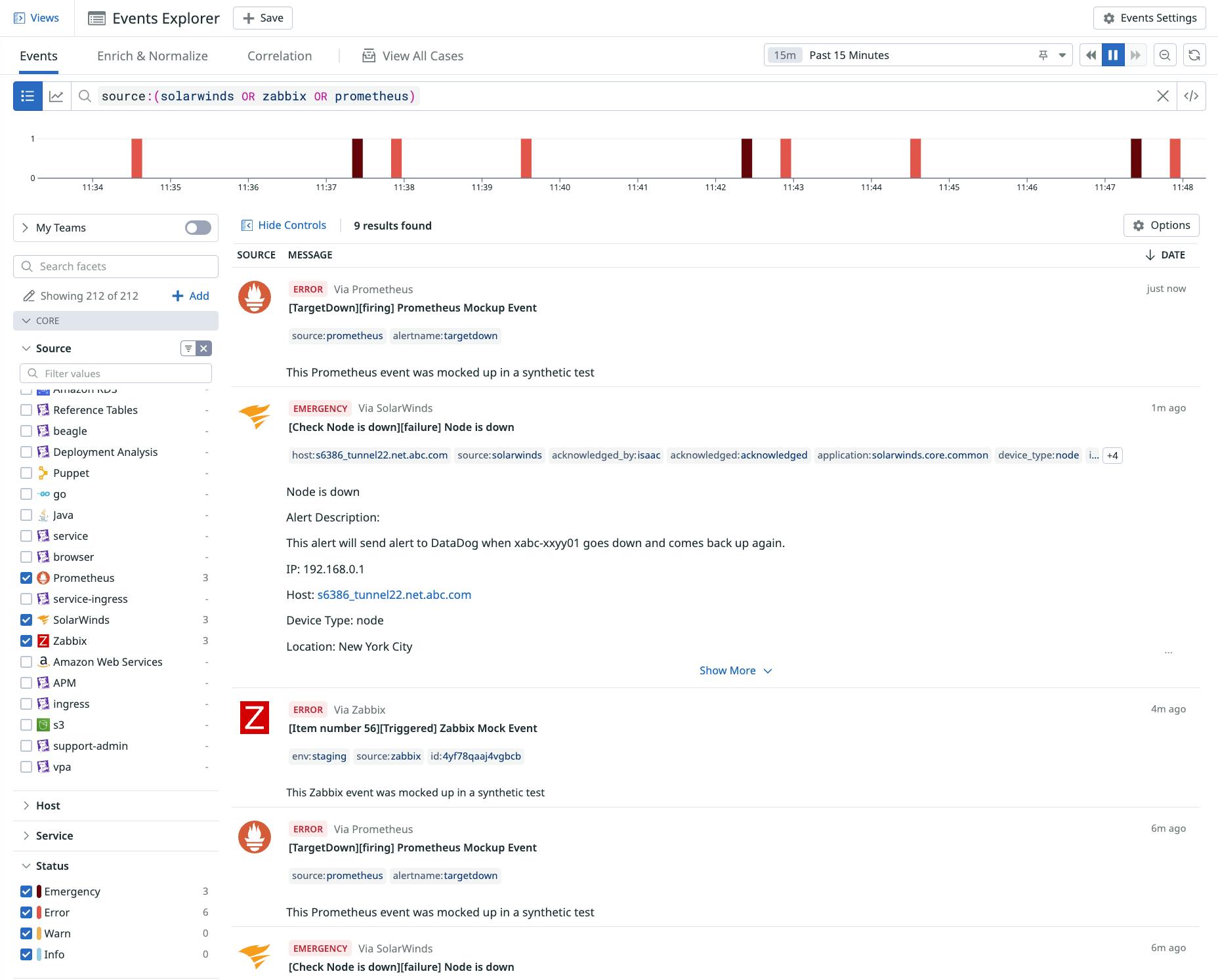Toggle the My Teams switch
The image size is (1218, 980).
pos(196,228)
